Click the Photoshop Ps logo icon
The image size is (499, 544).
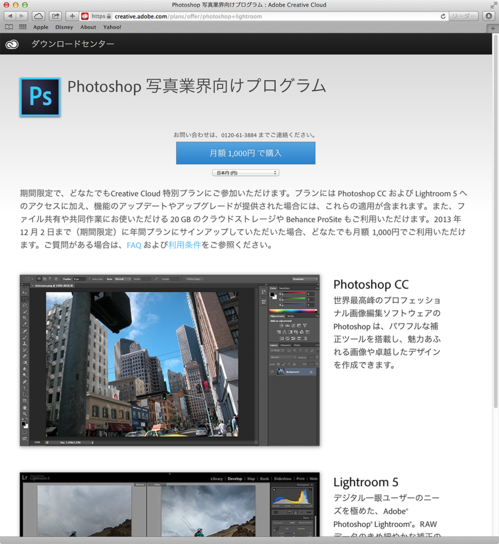point(40,97)
